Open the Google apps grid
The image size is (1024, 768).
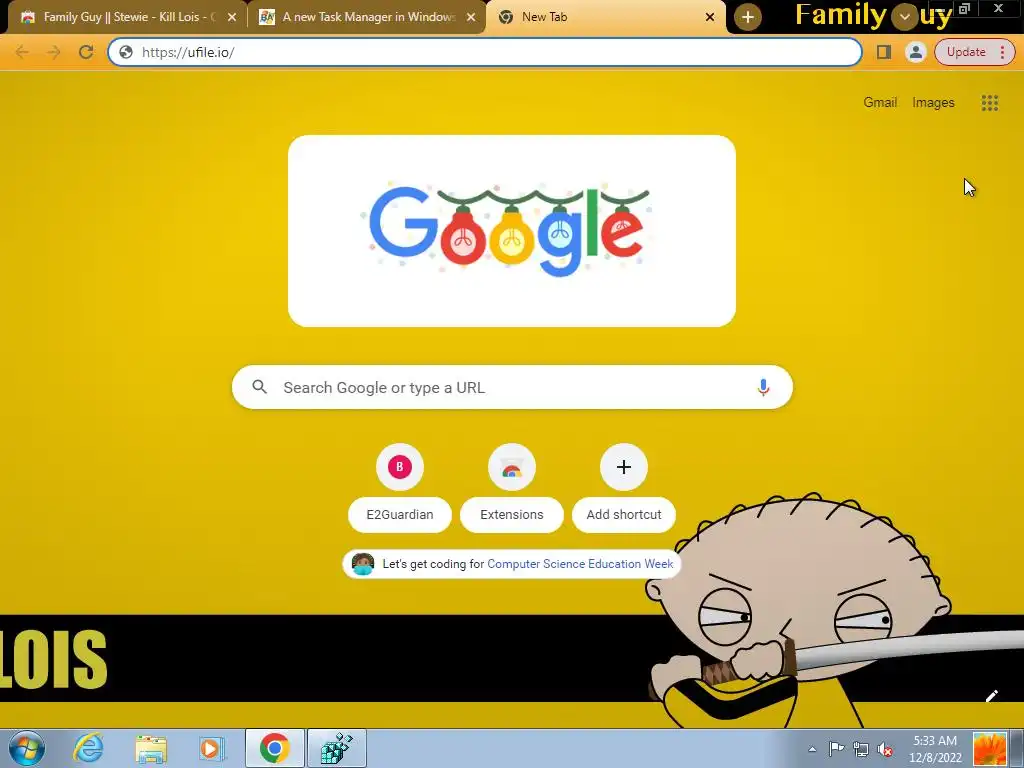pos(989,103)
